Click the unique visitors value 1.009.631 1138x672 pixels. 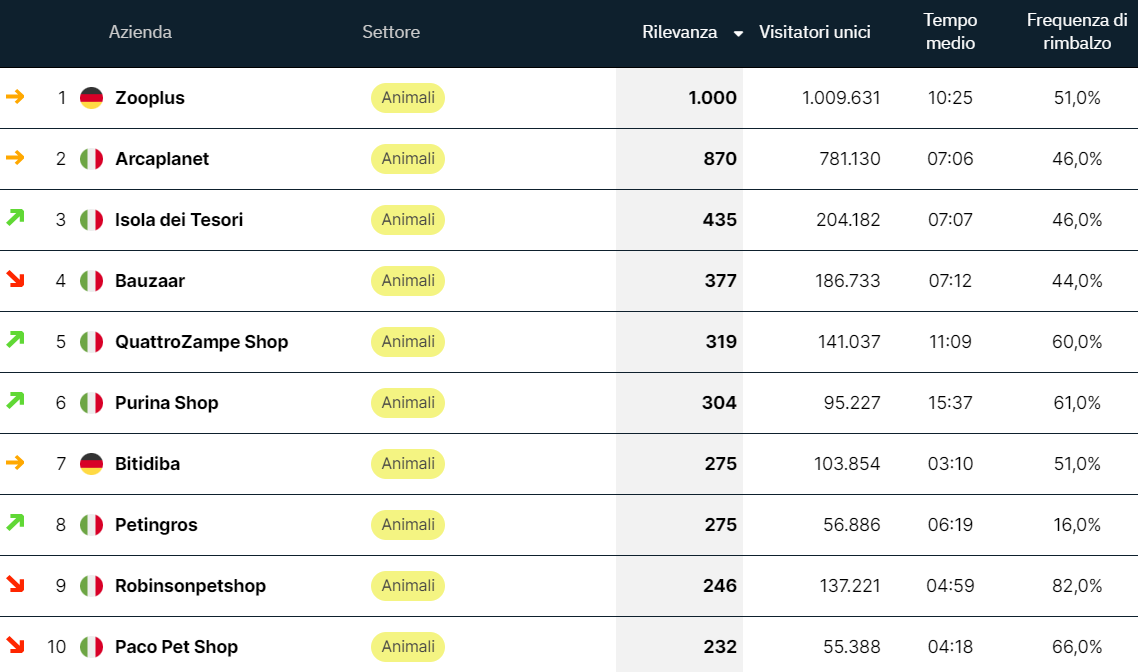click(x=841, y=98)
